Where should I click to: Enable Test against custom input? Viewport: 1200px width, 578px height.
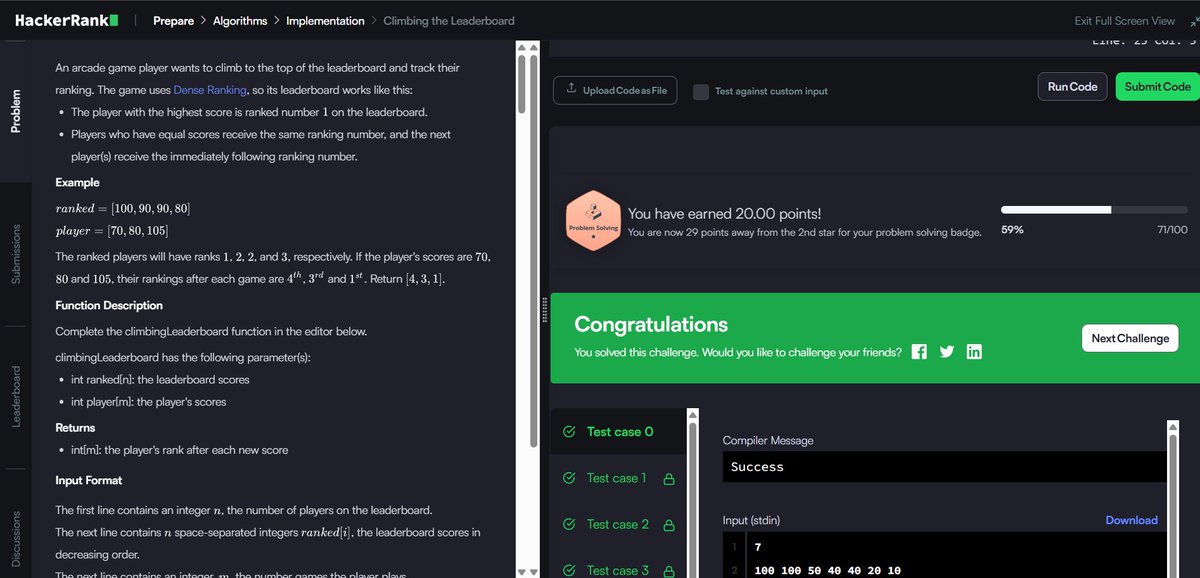point(700,90)
